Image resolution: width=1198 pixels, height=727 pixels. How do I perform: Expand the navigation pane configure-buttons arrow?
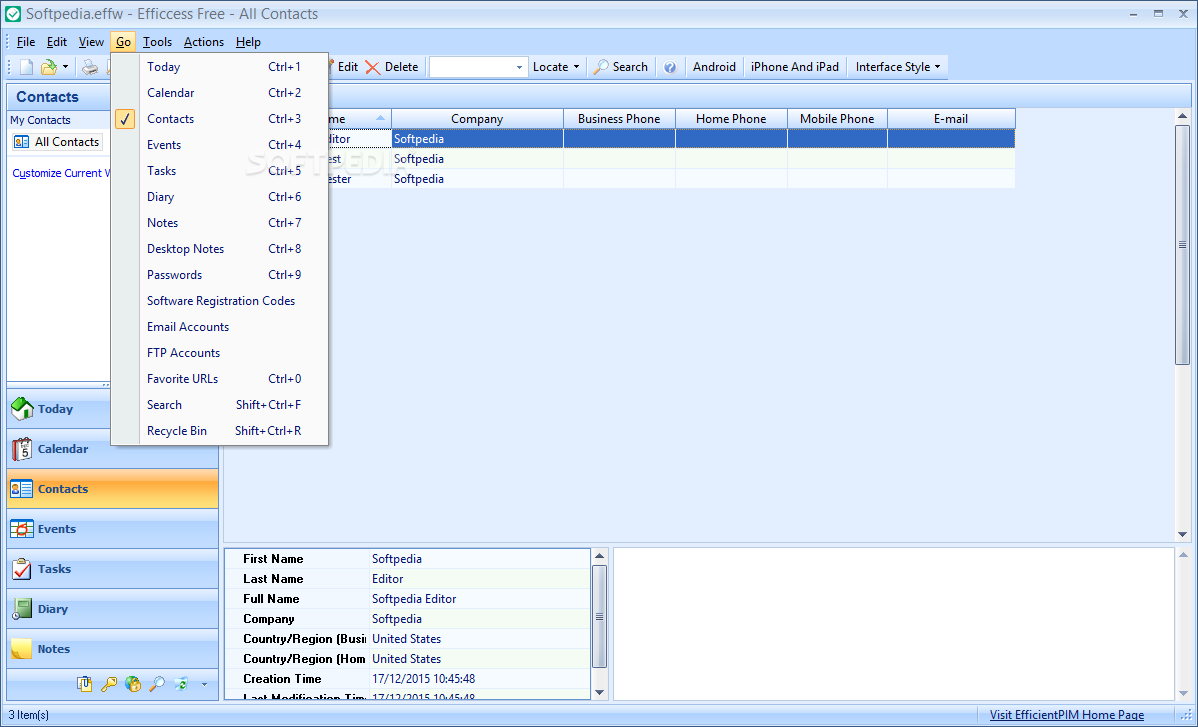click(204, 684)
